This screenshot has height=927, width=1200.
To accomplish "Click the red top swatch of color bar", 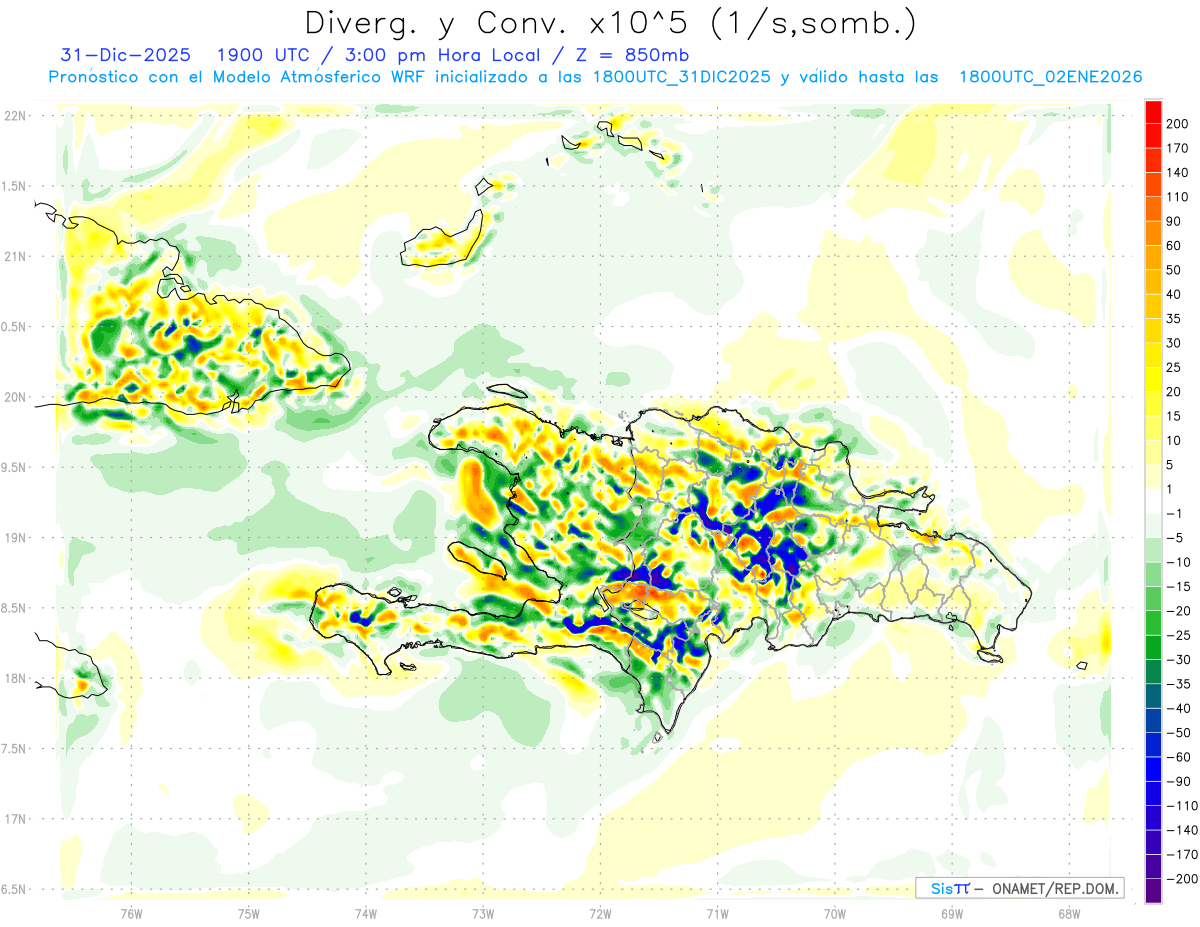I will [1154, 112].
